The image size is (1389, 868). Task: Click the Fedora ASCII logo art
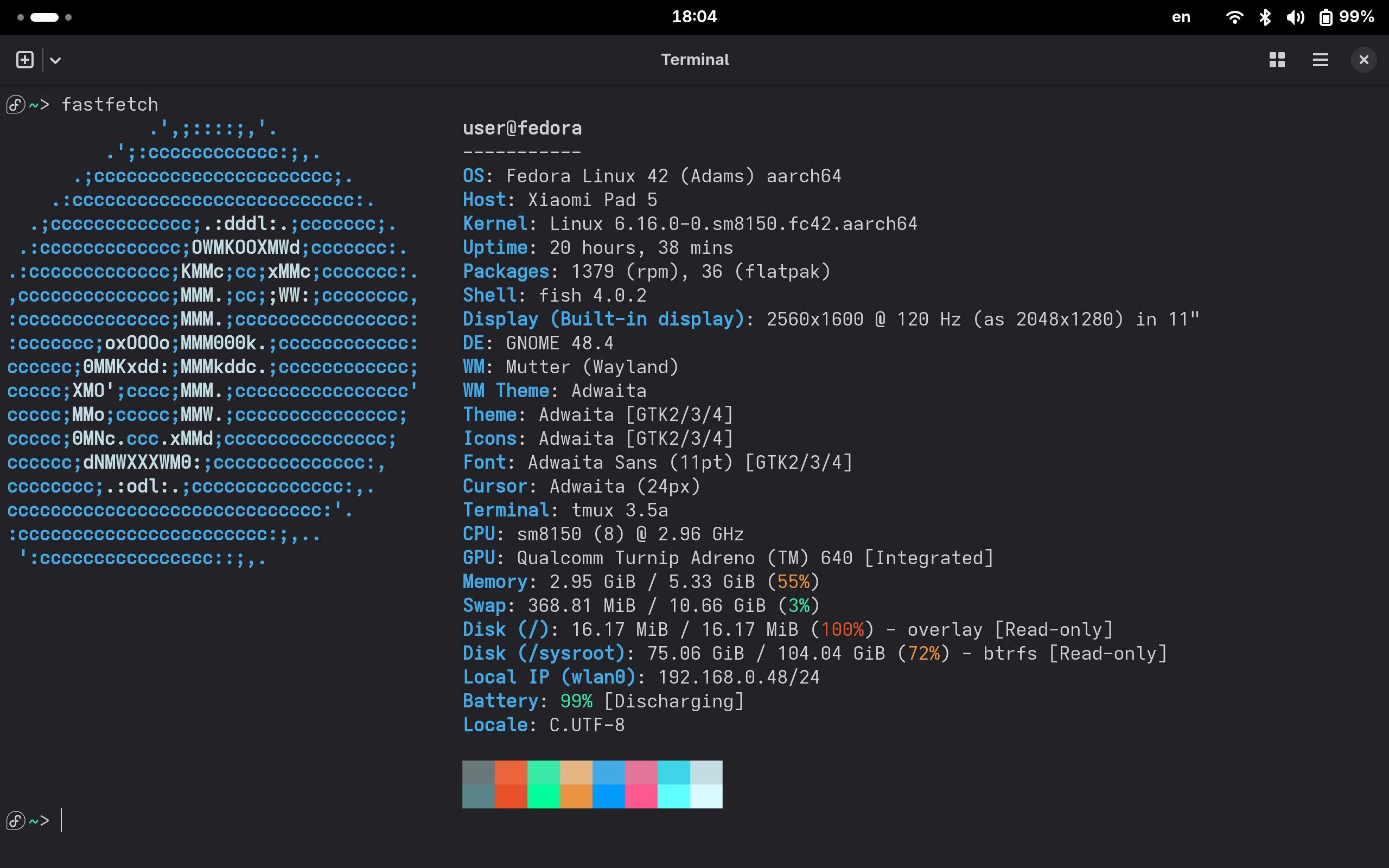click(x=212, y=343)
